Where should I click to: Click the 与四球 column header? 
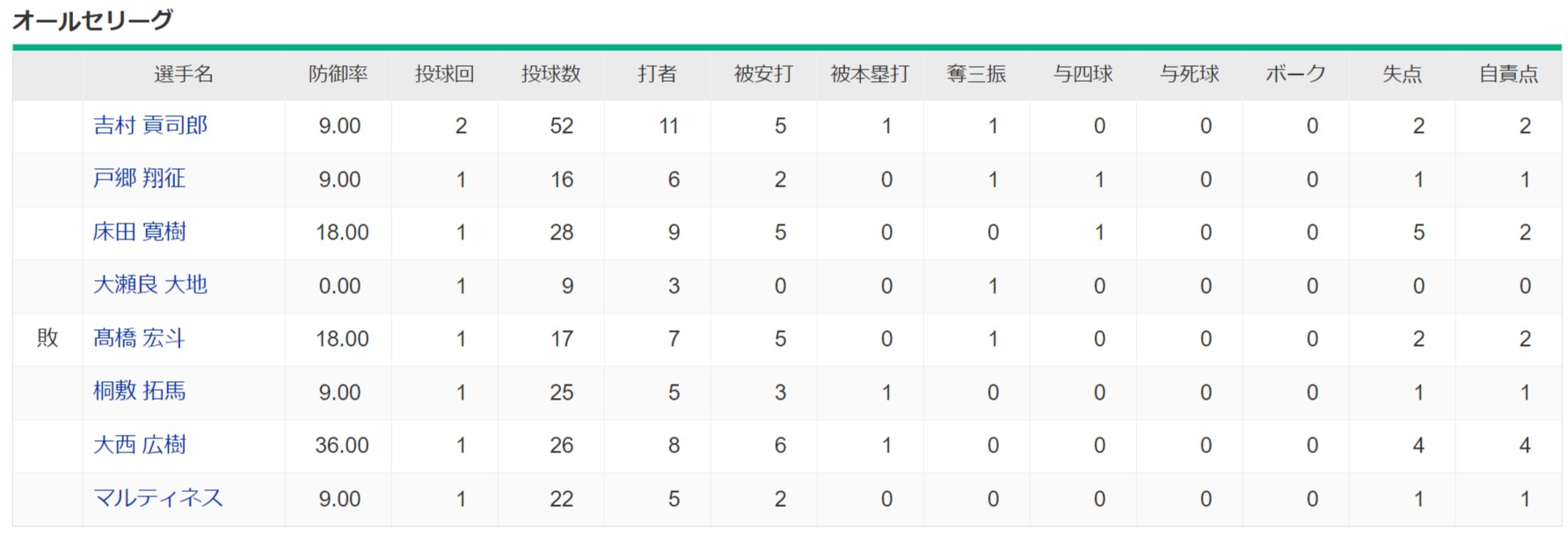(1083, 74)
